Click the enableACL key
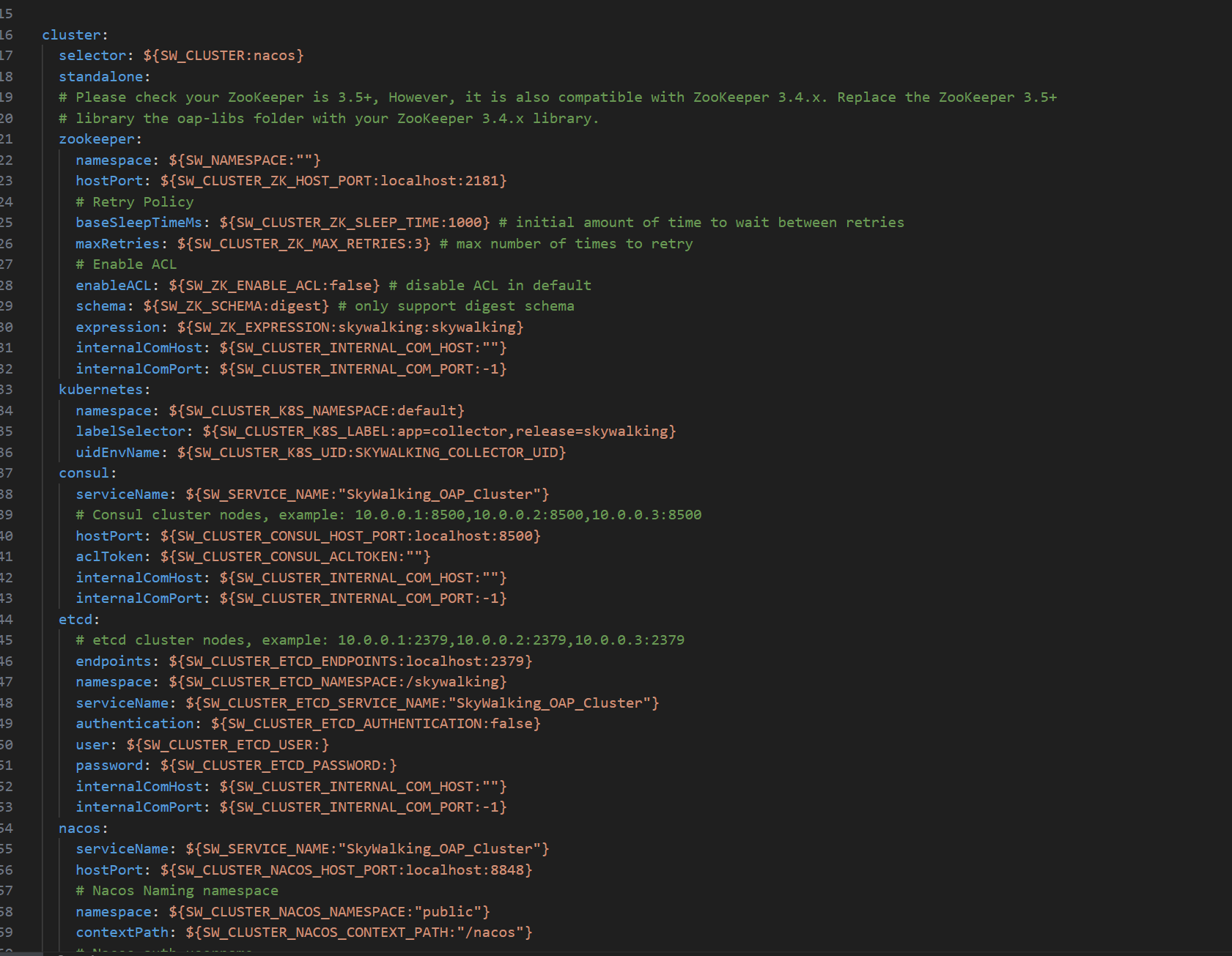This screenshot has width=1232, height=956. point(113,286)
